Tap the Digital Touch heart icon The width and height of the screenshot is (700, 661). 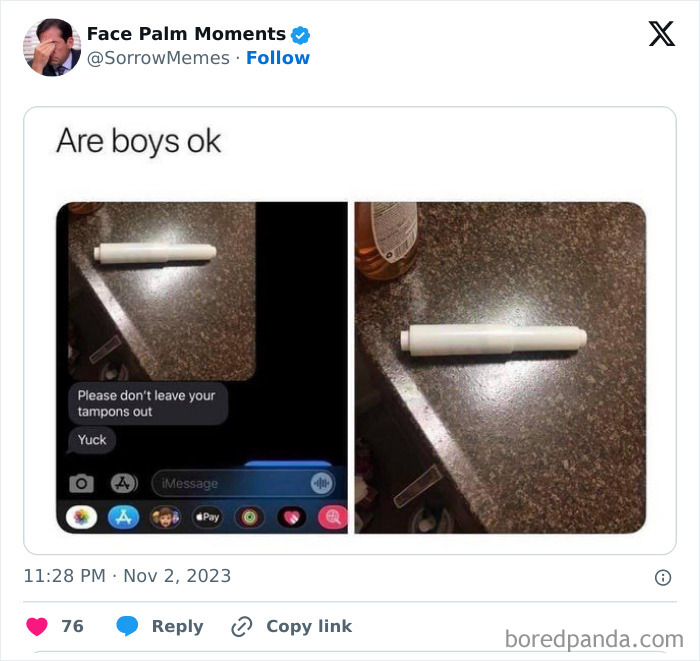pos(292,518)
